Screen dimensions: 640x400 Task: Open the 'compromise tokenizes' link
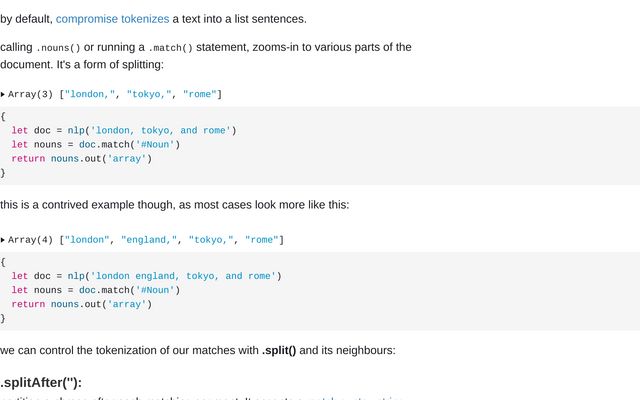pos(112,19)
